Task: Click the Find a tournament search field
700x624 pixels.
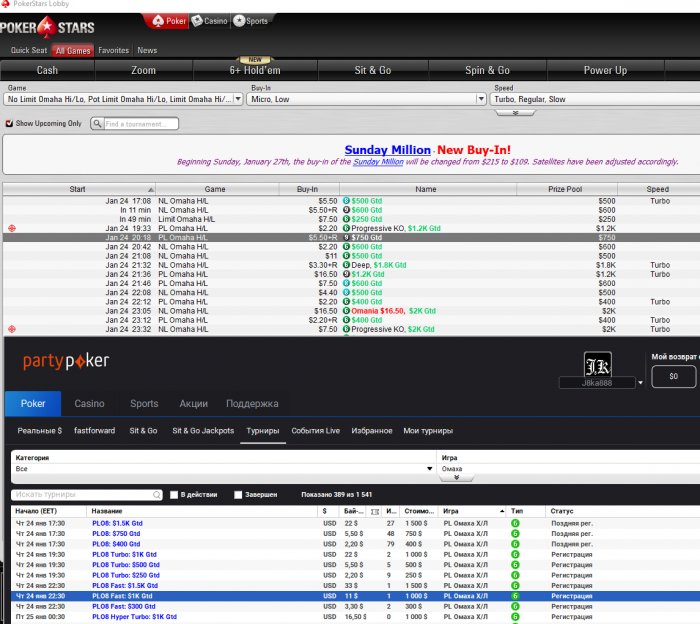Action: pos(141,124)
